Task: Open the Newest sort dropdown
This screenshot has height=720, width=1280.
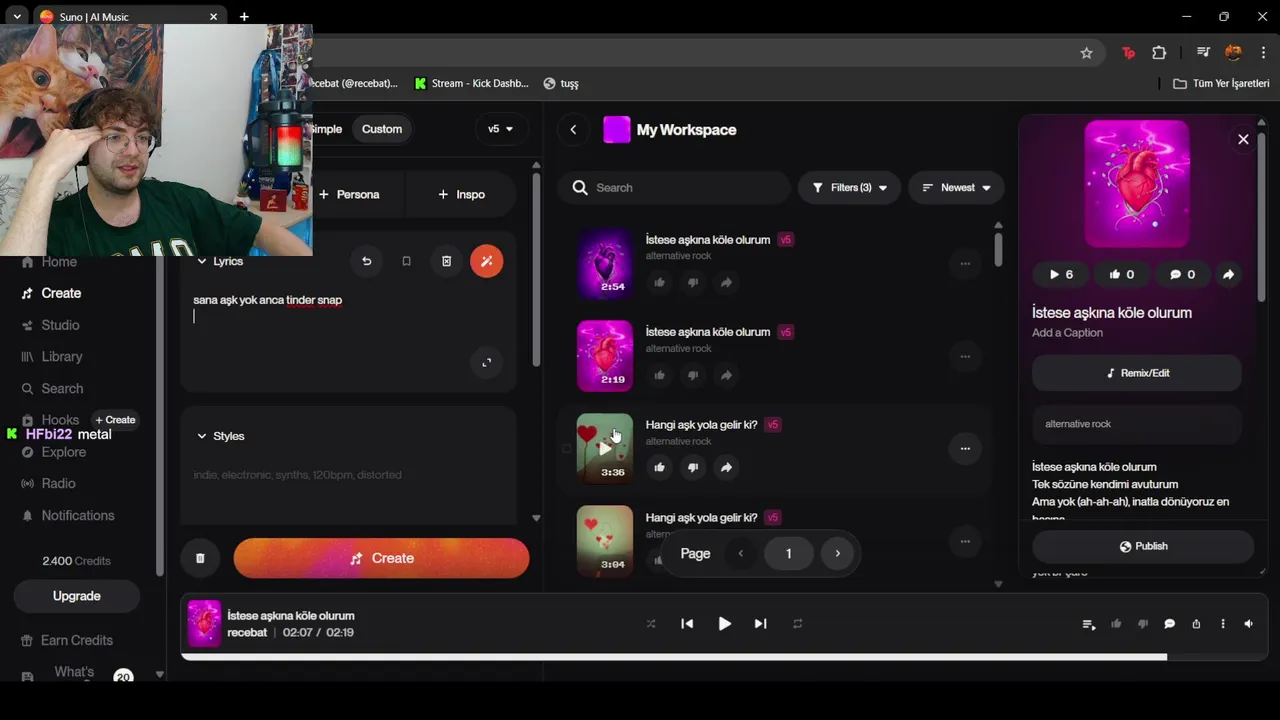Action: pos(956,187)
